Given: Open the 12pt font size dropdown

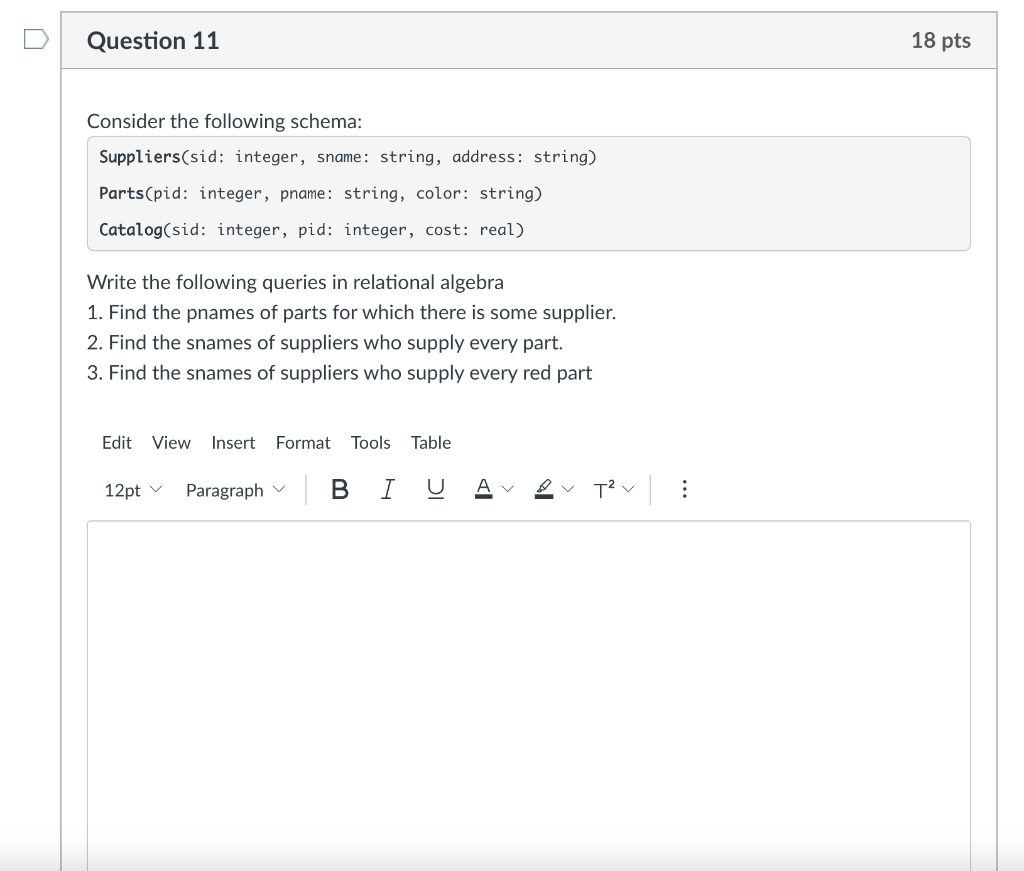Looking at the screenshot, I should (133, 490).
